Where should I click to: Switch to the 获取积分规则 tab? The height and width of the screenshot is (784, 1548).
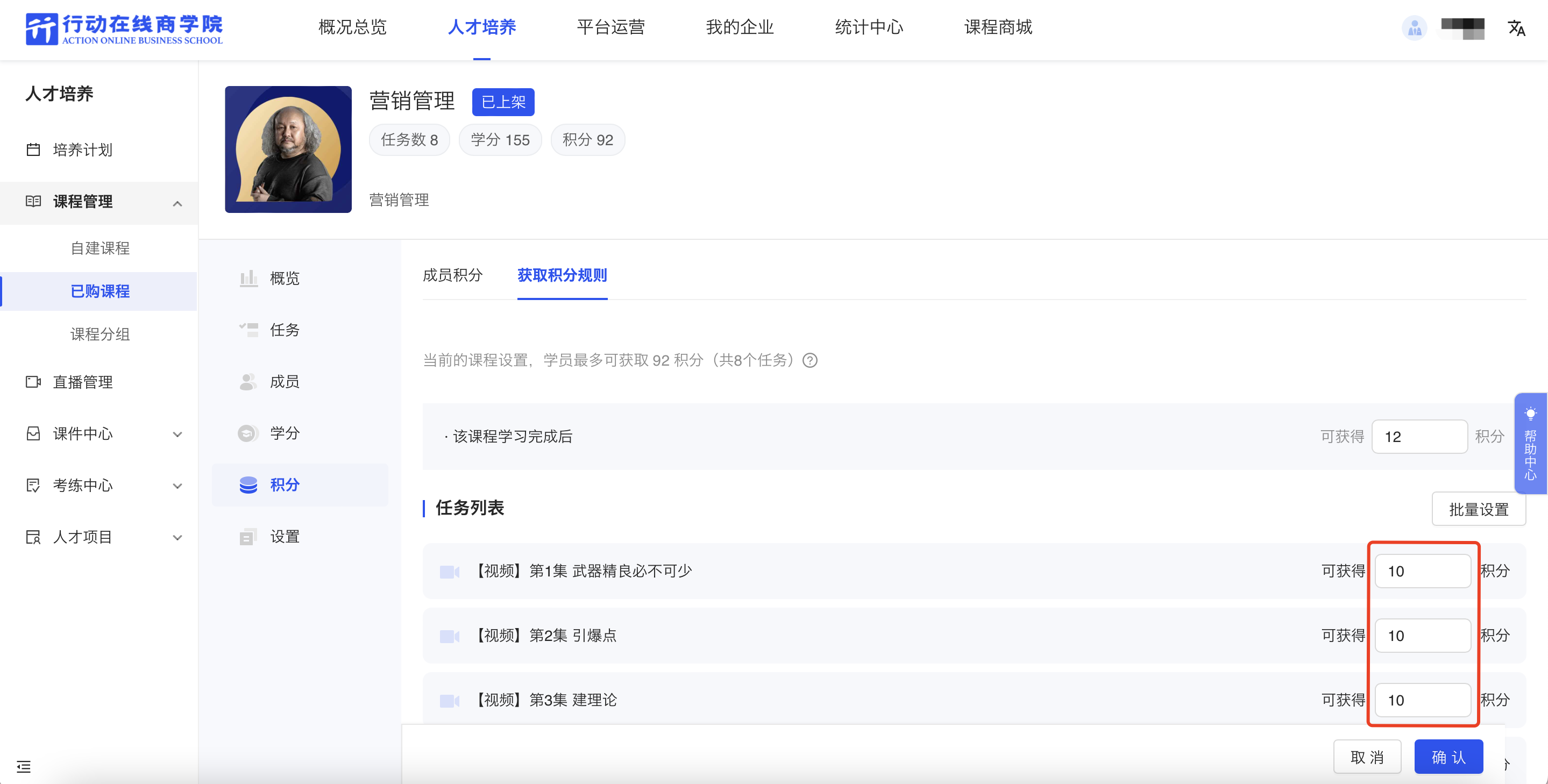click(x=562, y=275)
